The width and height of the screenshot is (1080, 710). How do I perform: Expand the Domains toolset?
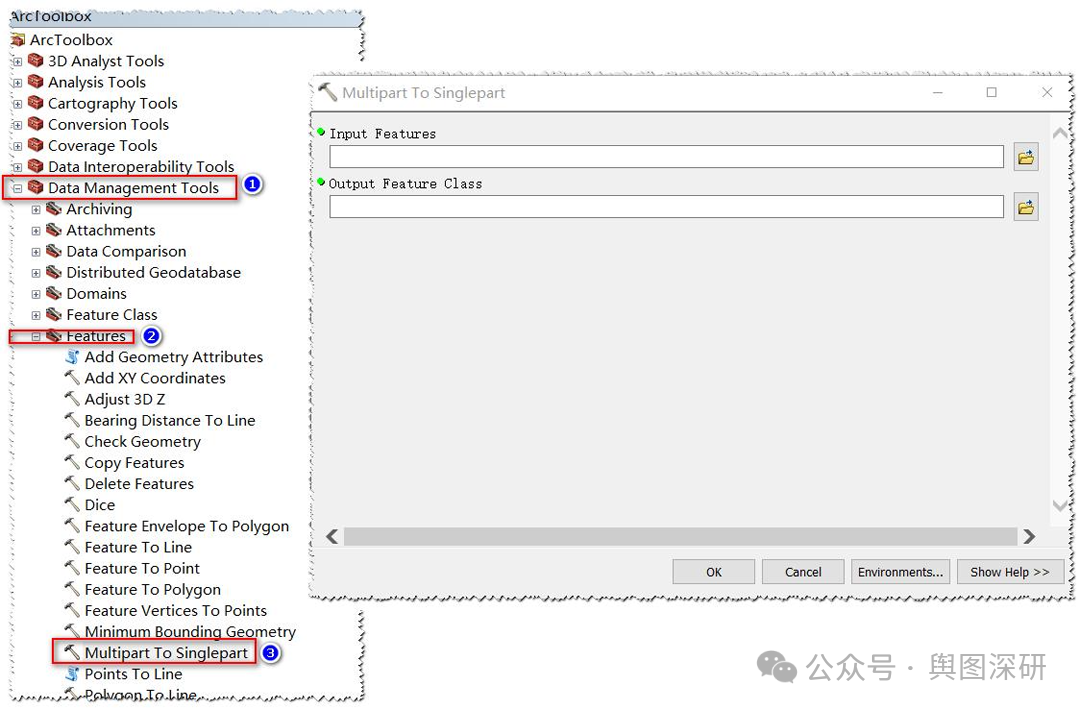tap(36, 294)
